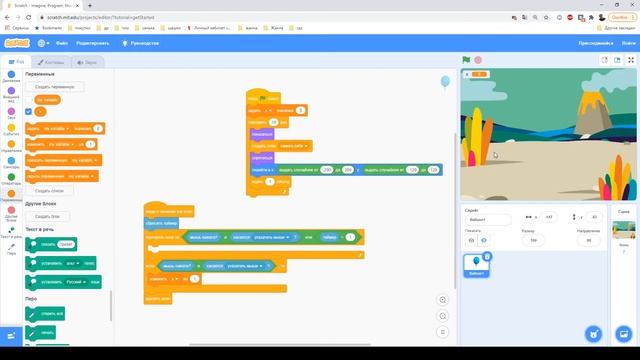
Task: Zoom out of the scripts workspace
Action: pyautogui.click(x=442, y=316)
